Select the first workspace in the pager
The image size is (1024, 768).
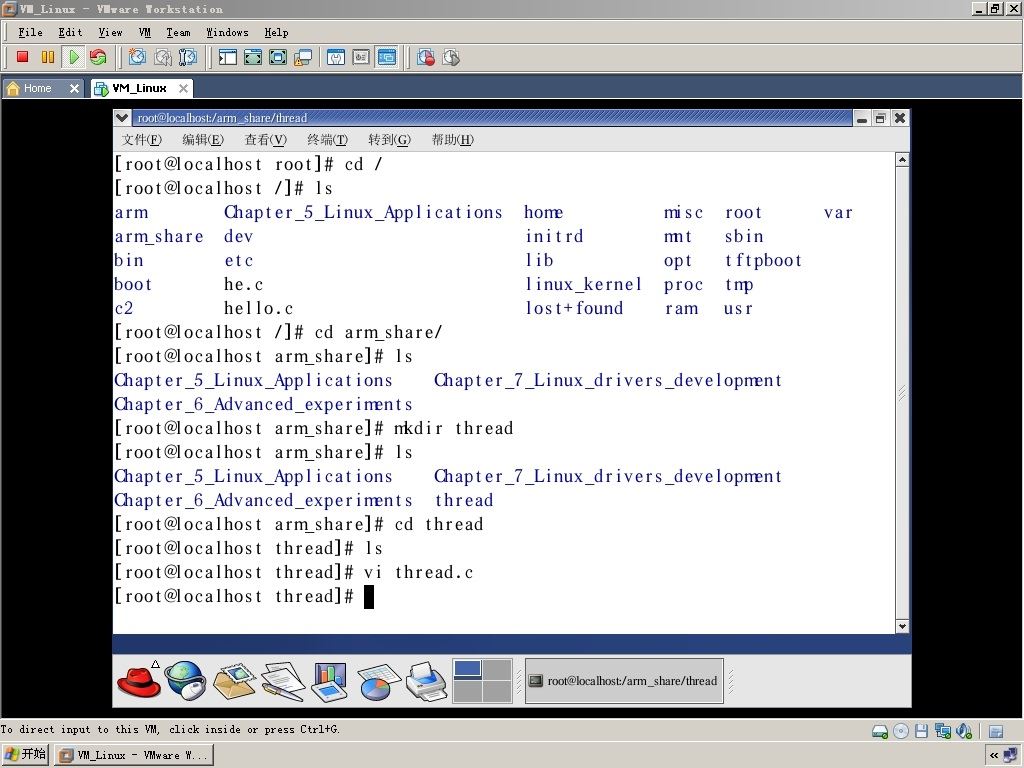(468, 669)
